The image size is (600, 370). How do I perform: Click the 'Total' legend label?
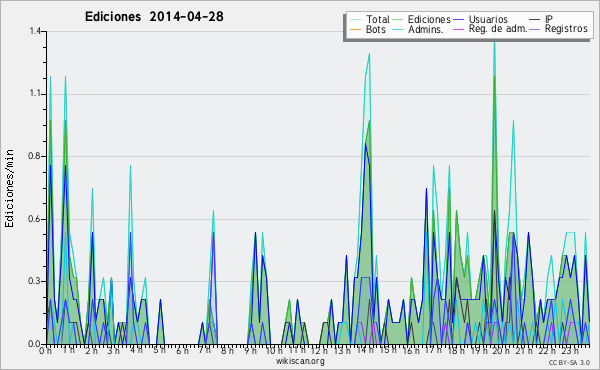click(378, 19)
